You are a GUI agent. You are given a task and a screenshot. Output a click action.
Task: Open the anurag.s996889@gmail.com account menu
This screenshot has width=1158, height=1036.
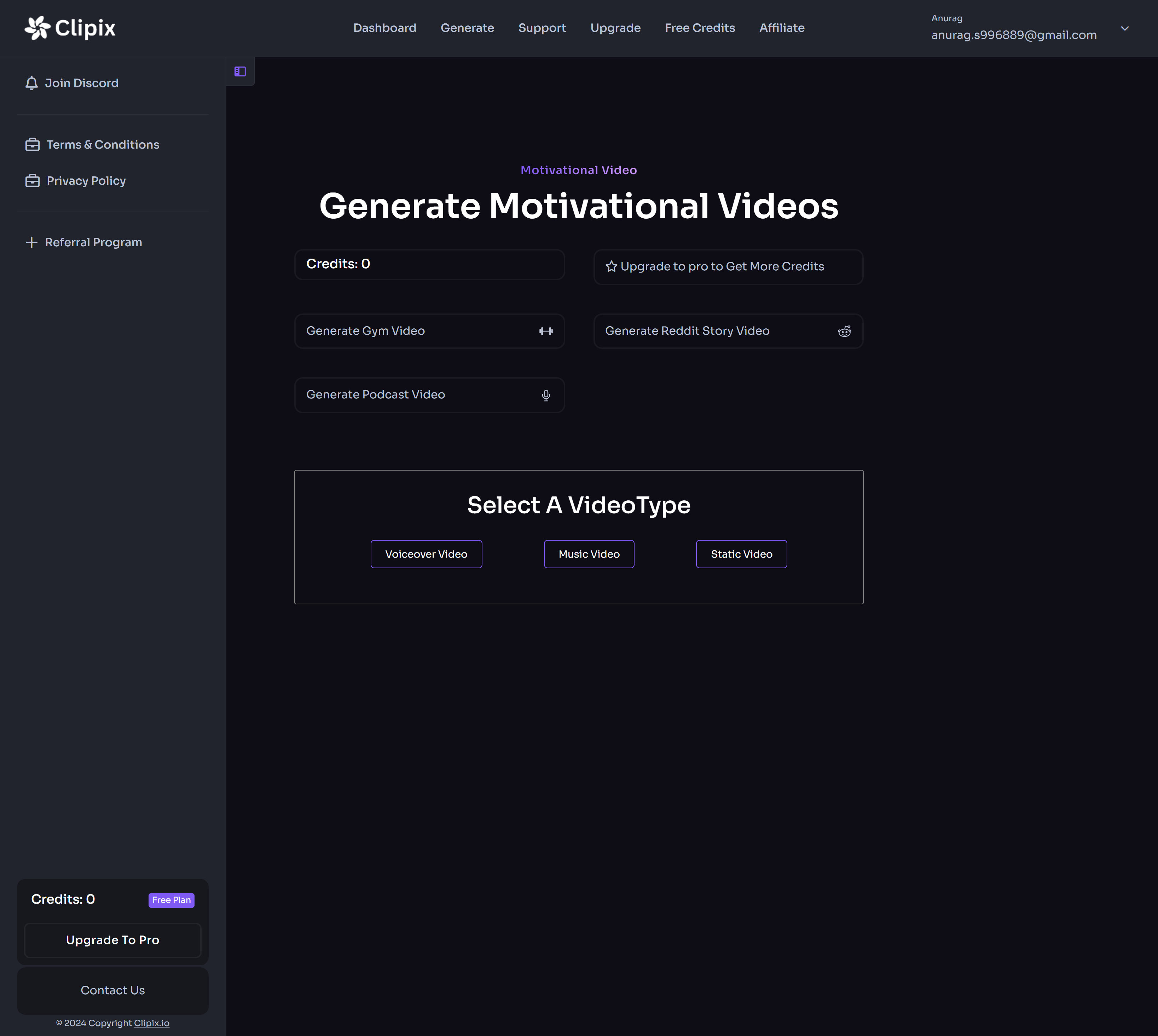click(1013, 35)
